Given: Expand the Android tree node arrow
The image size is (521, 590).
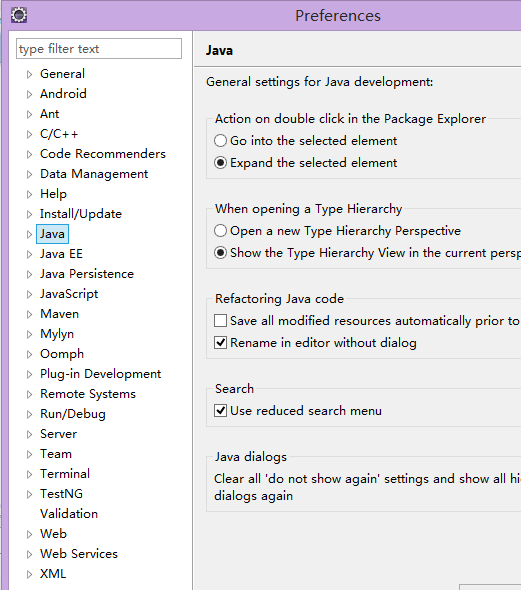Looking at the screenshot, I should [29, 94].
